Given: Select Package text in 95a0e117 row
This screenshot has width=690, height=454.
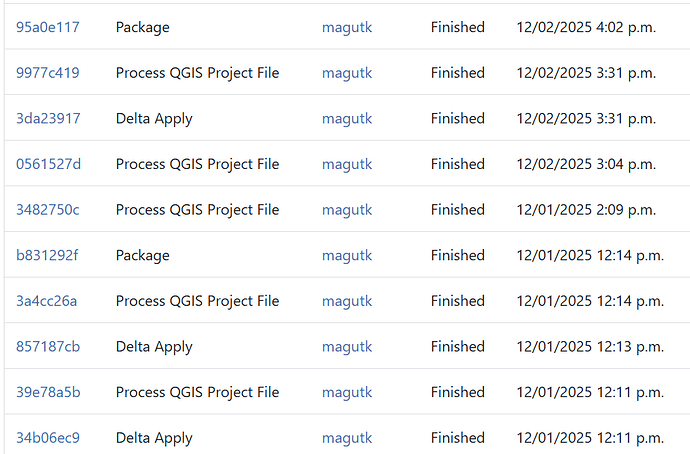Looking at the screenshot, I should click(x=143, y=27).
